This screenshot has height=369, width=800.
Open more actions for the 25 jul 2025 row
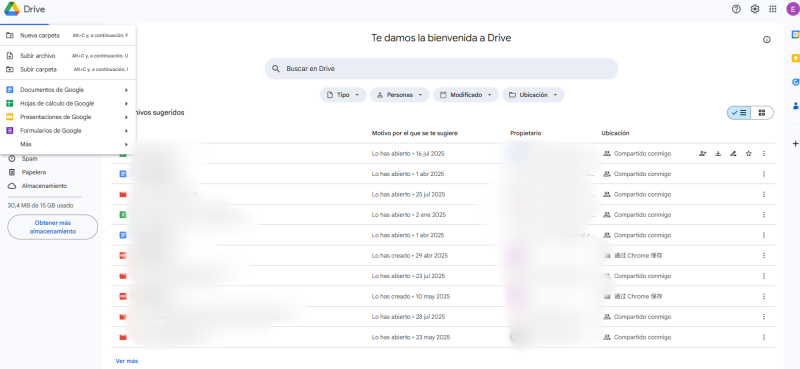tap(764, 194)
